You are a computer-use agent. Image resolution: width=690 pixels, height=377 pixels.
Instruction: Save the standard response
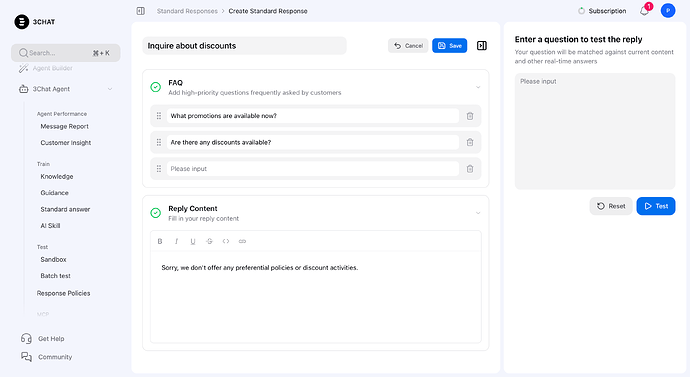click(449, 46)
